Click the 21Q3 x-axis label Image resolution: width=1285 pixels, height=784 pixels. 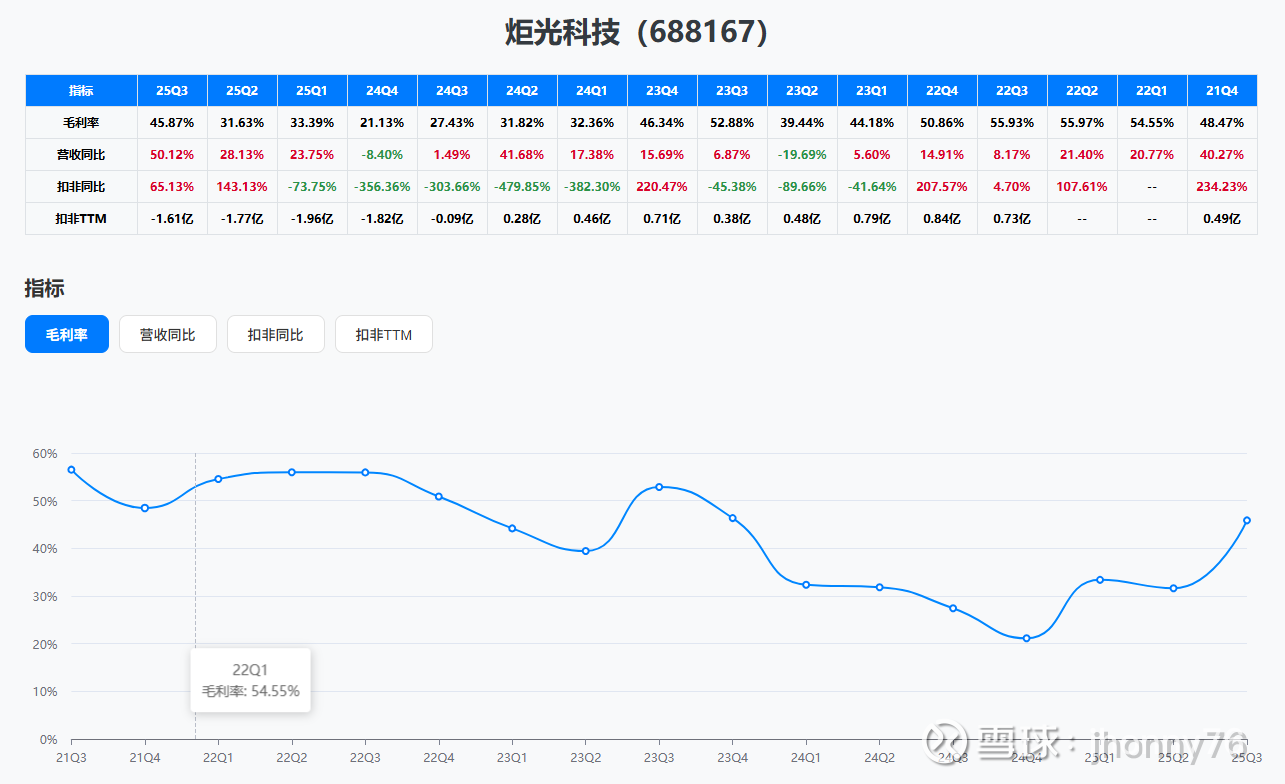coord(71,757)
